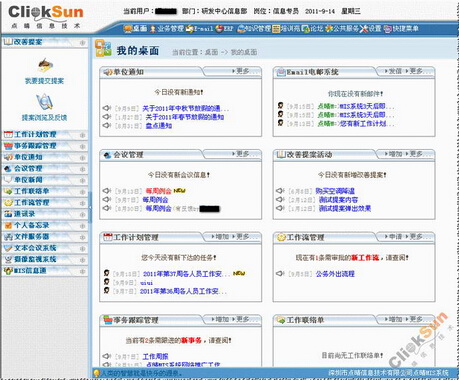Viewport: 459px width, 380px height.
Task: Click 更多 in the 单位通知 panel
Action: point(245,71)
